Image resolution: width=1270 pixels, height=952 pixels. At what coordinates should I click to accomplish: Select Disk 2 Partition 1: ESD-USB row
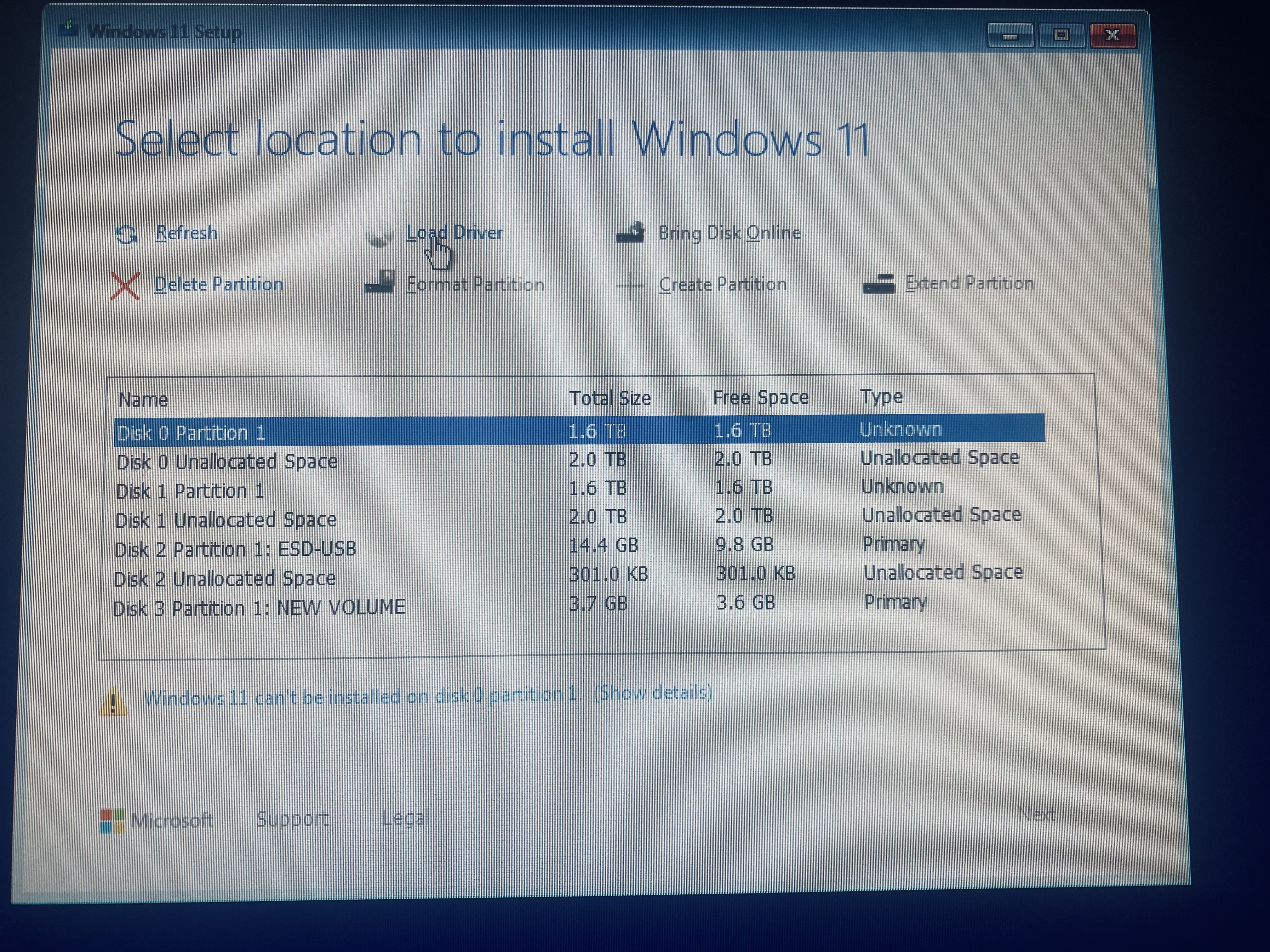click(x=579, y=547)
